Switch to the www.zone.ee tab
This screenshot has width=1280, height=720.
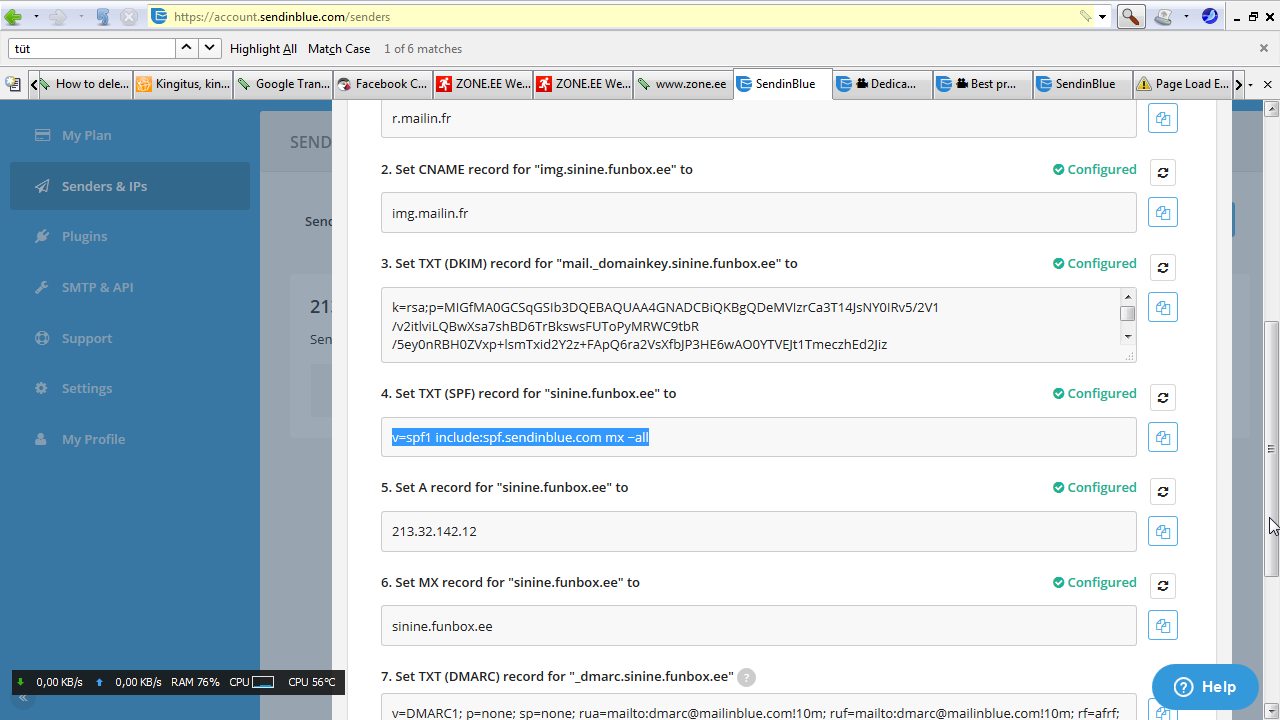[683, 84]
